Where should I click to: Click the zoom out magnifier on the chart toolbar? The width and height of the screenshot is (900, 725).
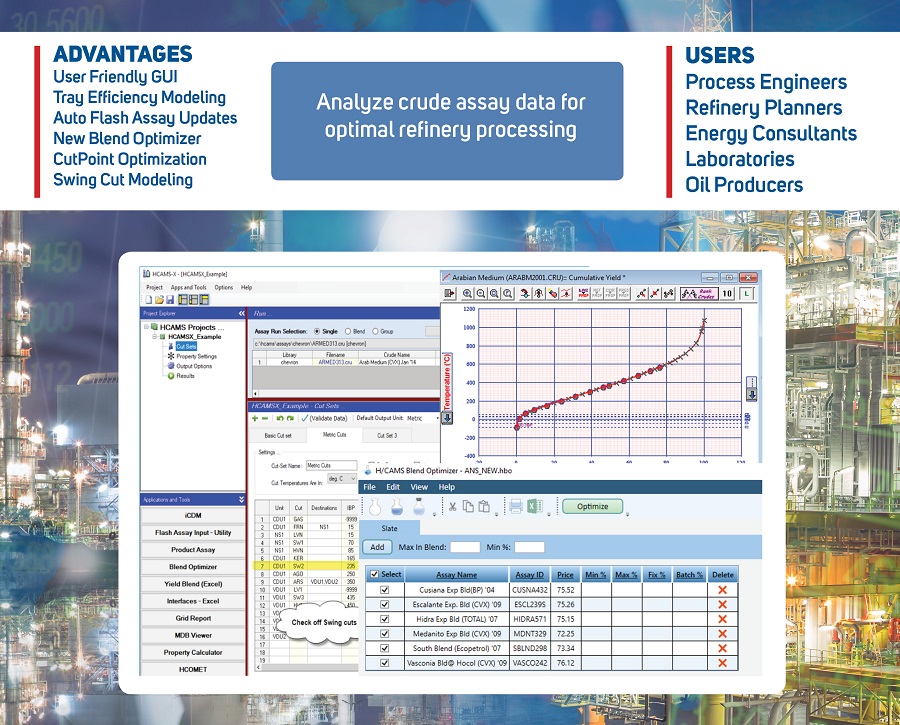[481, 294]
